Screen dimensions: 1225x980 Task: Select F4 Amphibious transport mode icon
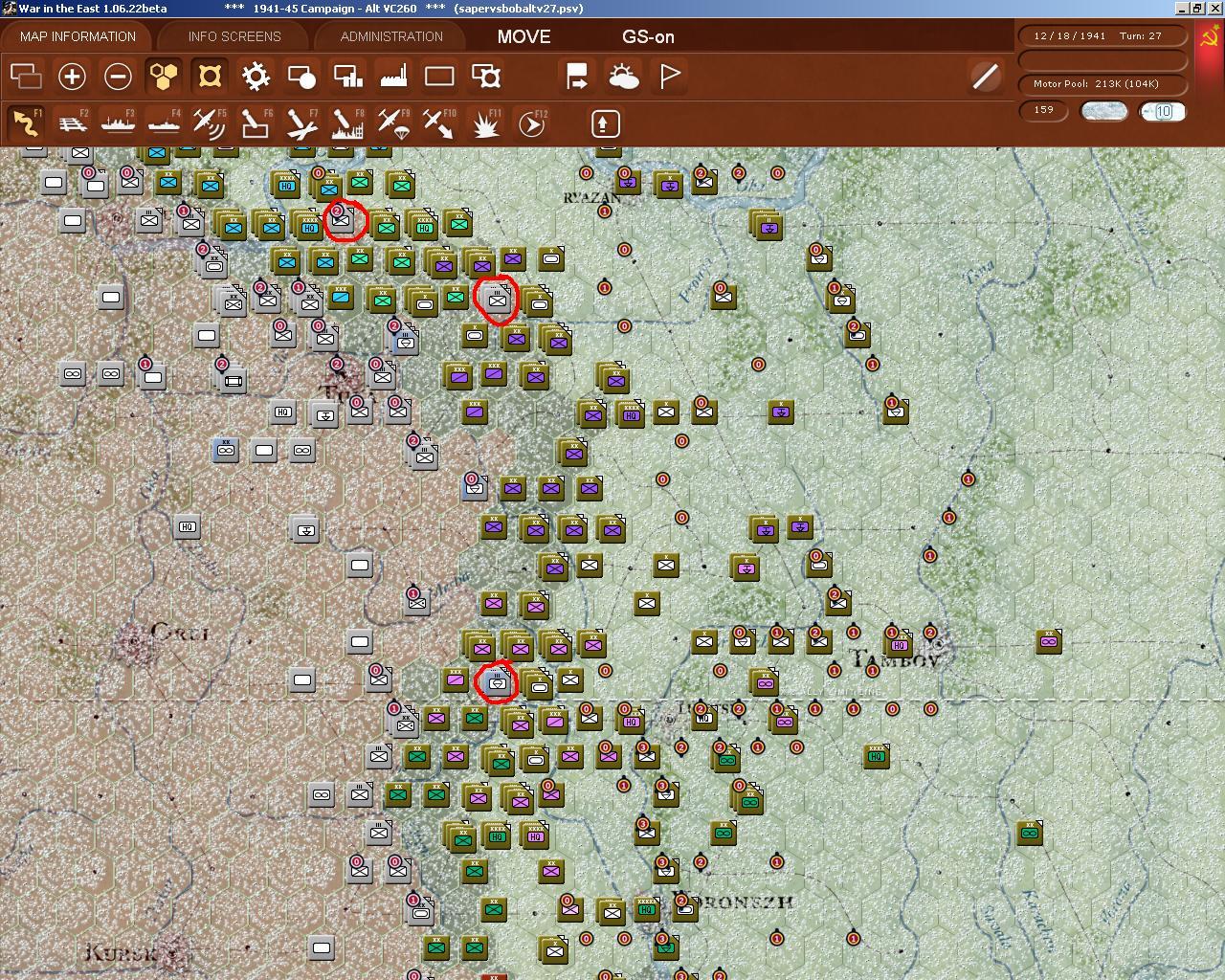click(x=164, y=123)
